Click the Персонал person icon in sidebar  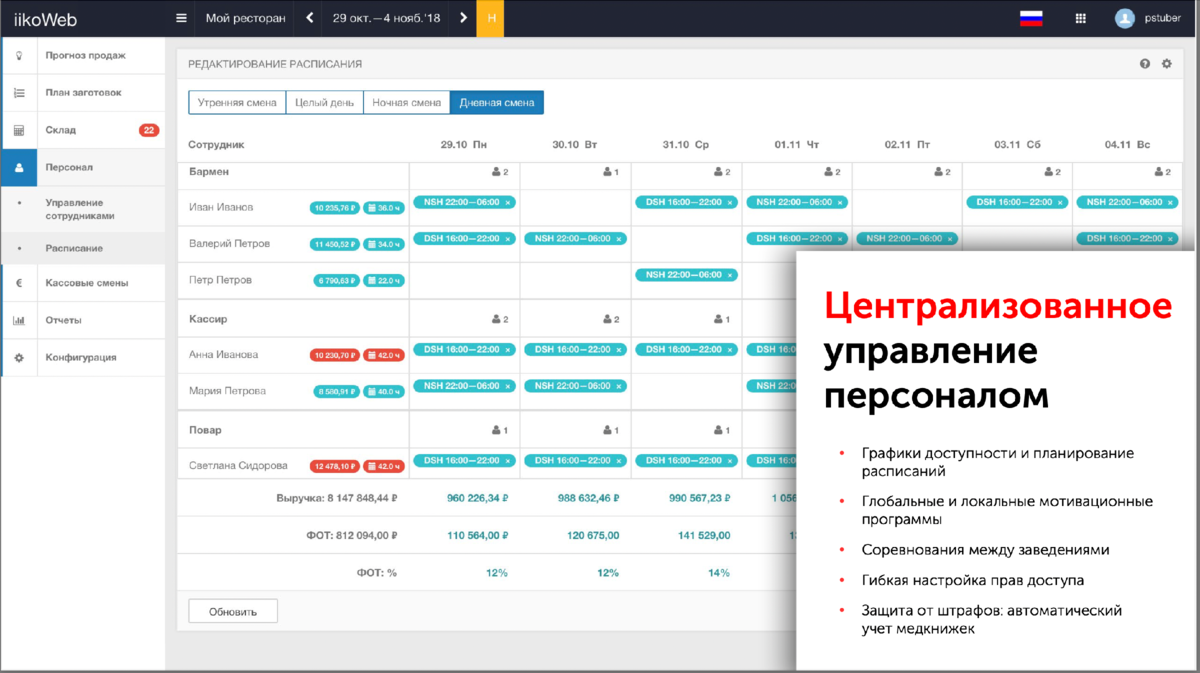(18, 169)
